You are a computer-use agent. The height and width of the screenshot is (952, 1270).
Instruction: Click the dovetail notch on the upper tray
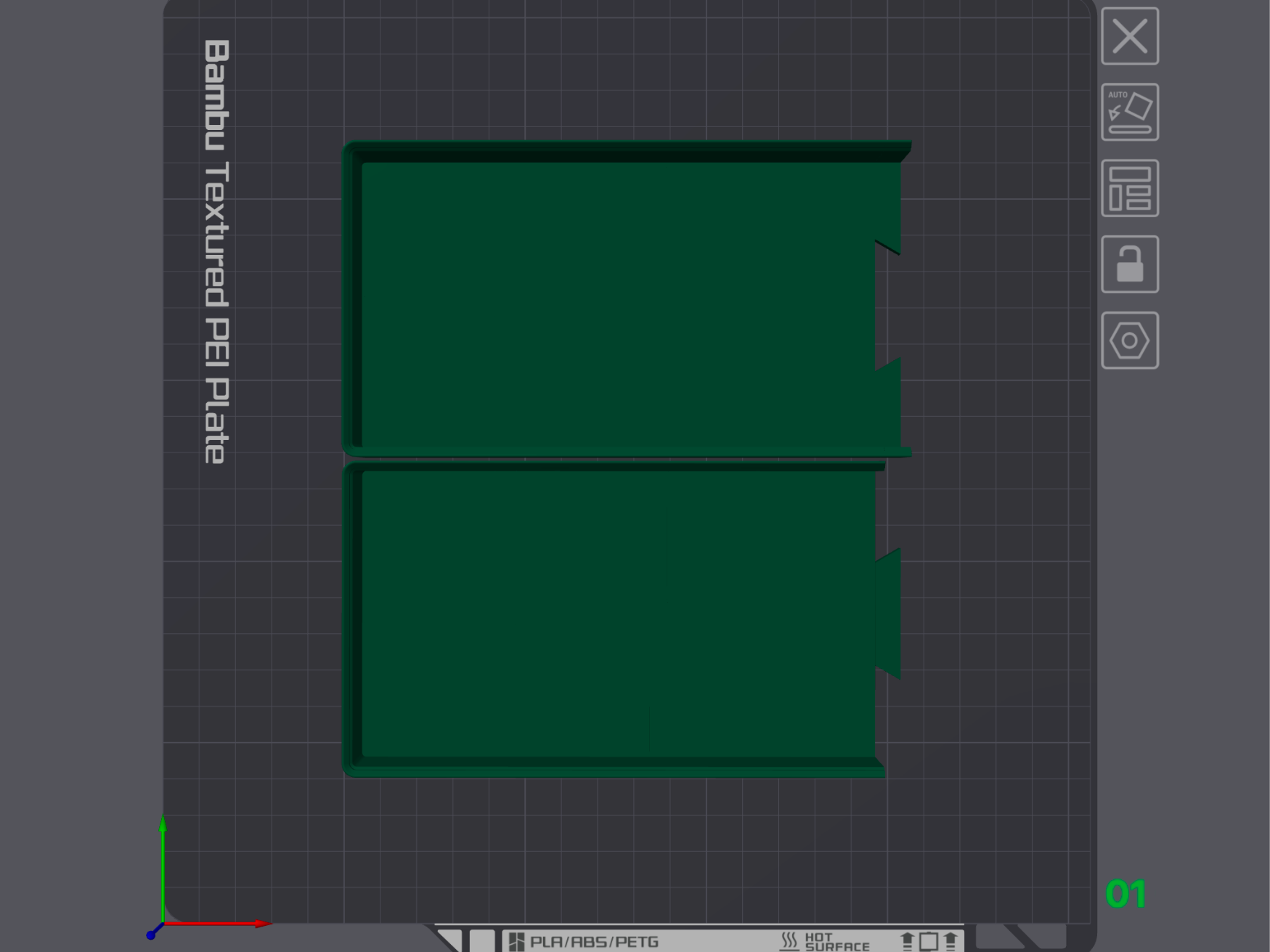888,306
